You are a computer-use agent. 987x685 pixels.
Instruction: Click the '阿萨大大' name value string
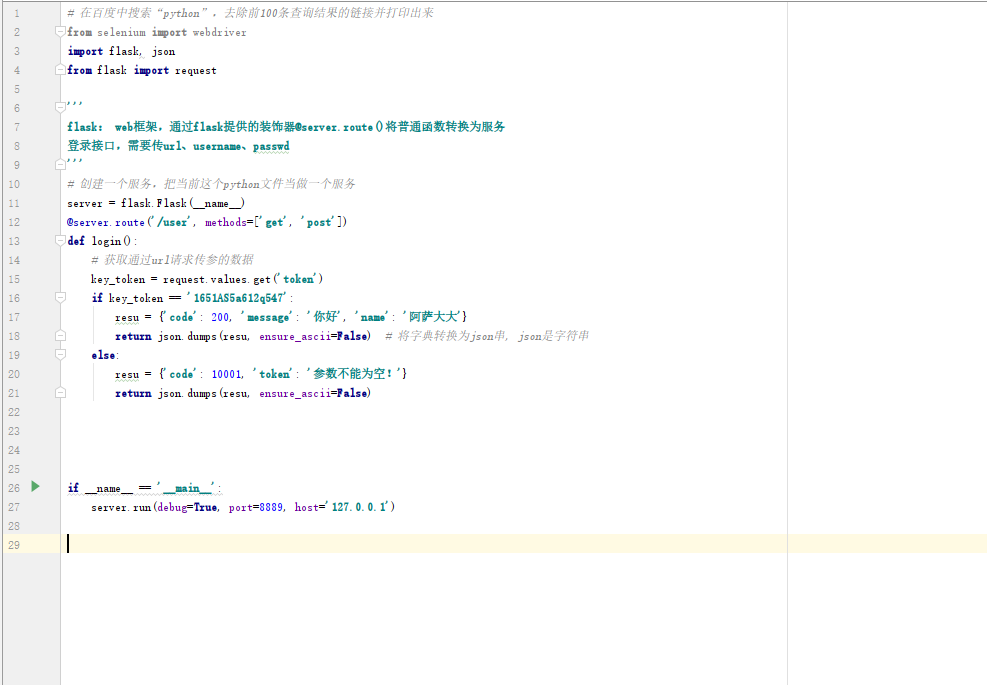[434, 317]
